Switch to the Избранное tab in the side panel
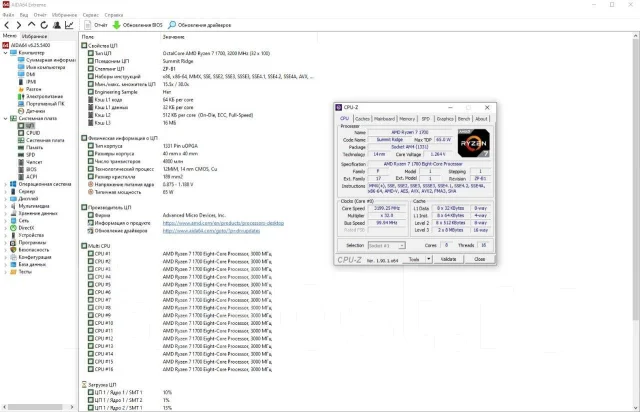The image size is (640, 412). tap(34, 36)
